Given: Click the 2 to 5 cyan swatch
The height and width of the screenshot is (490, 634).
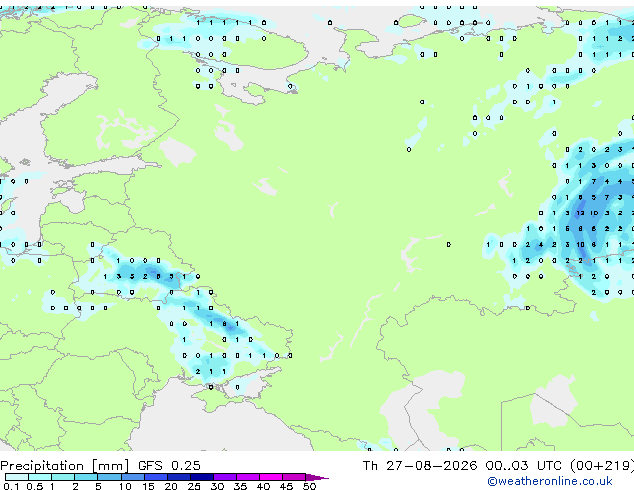Looking at the screenshot, I should (x=86, y=477).
